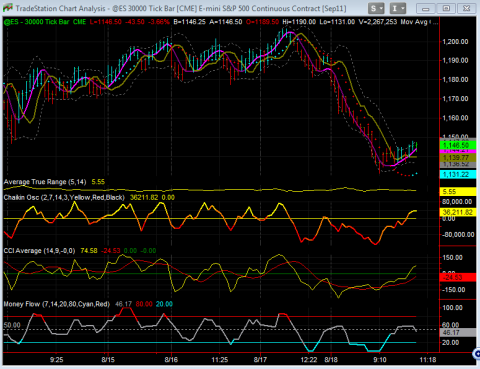
Task: Click the 9:25 time axis label
Action: (x=56, y=360)
